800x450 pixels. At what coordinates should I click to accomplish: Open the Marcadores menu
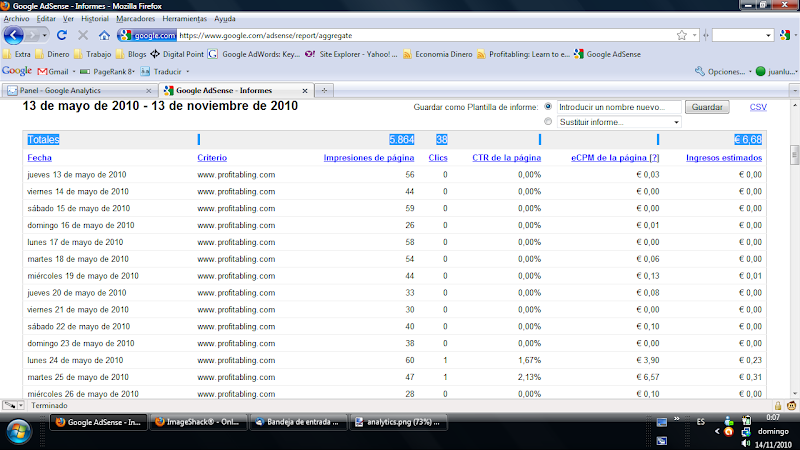(x=135, y=18)
